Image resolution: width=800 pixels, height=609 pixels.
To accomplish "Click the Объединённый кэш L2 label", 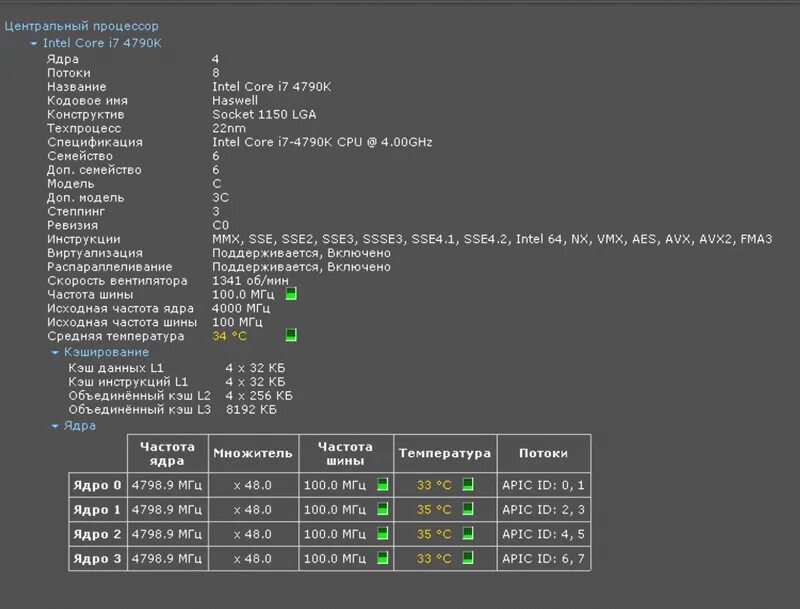I will pos(139,396).
